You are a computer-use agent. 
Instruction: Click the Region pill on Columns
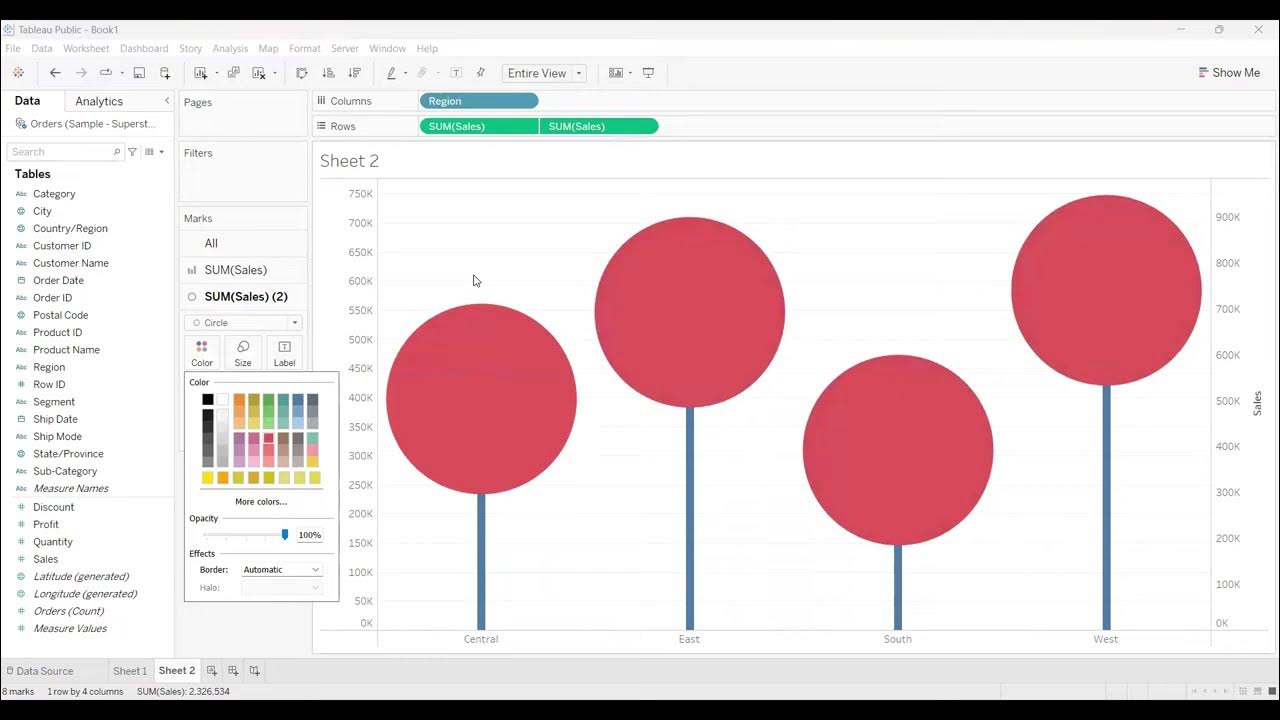(x=479, y=101)
